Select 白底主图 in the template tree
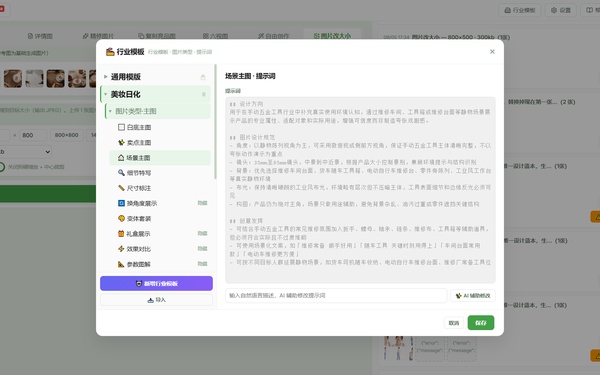This screenshot has height=375, width=600. coord(160,127)
